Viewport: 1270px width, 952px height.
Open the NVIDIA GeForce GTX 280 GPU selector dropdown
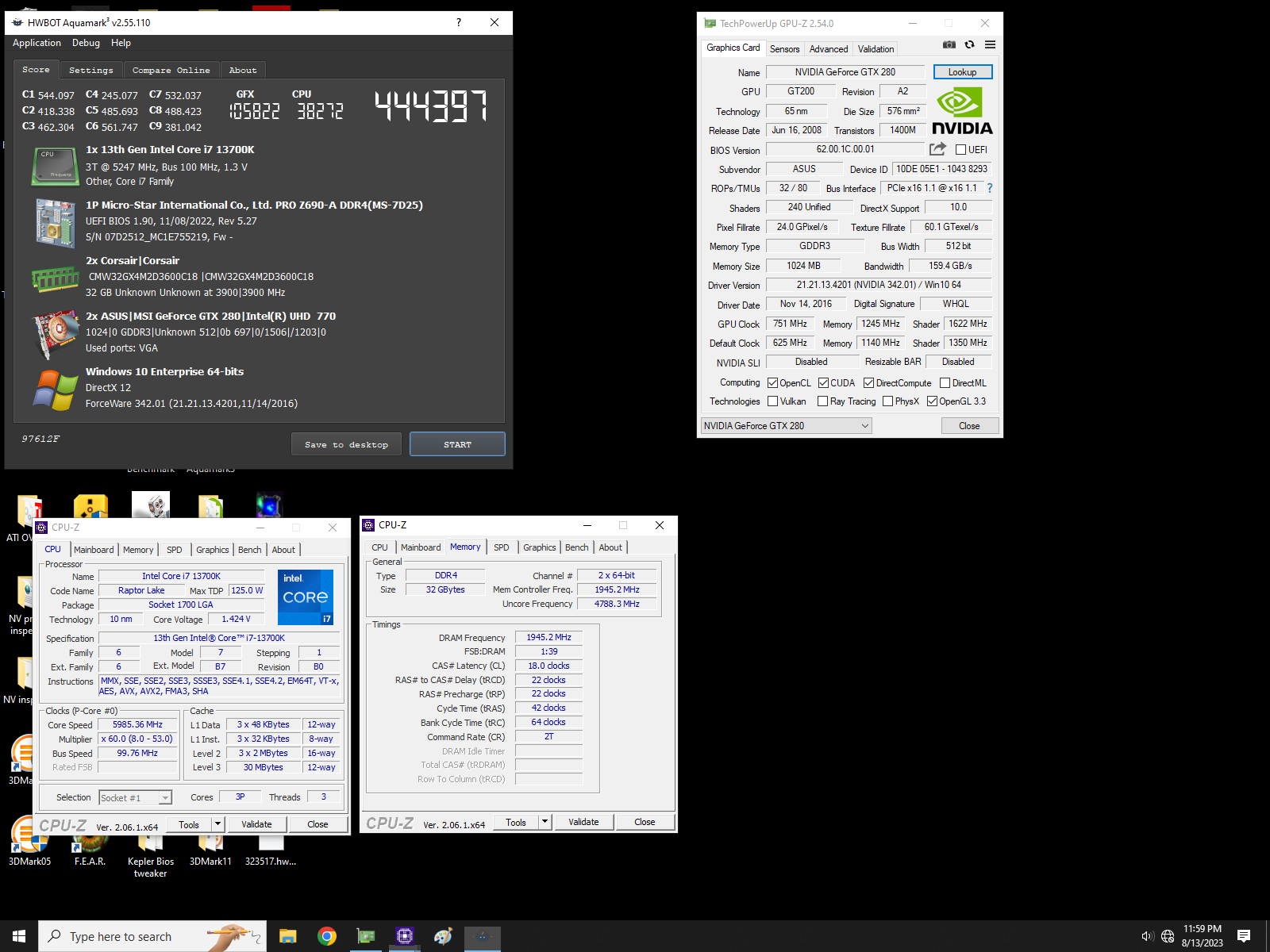point(786,426)
